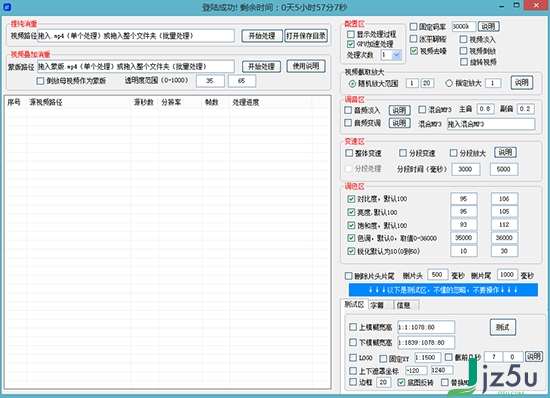Click 说明 button beside 音频淡入

pos(399,110)
